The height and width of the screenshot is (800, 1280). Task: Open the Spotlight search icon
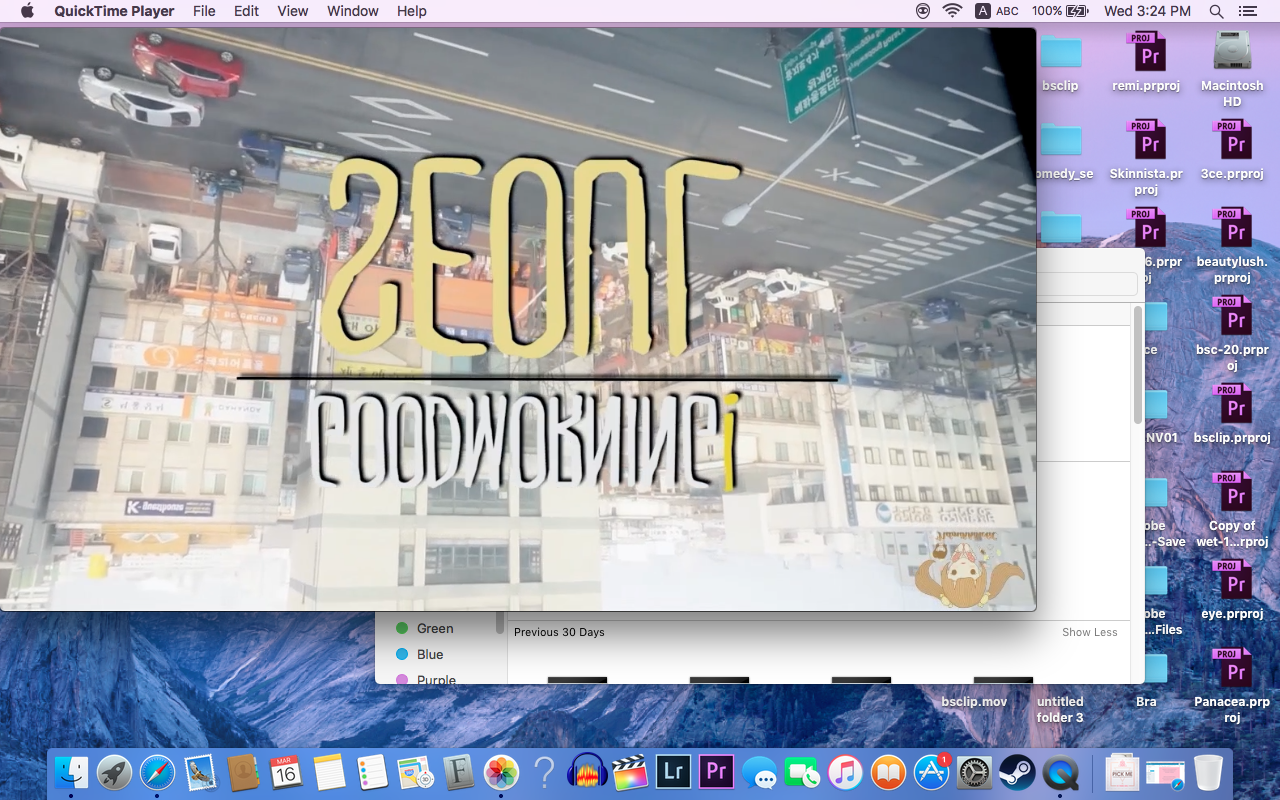[1216, 11]
